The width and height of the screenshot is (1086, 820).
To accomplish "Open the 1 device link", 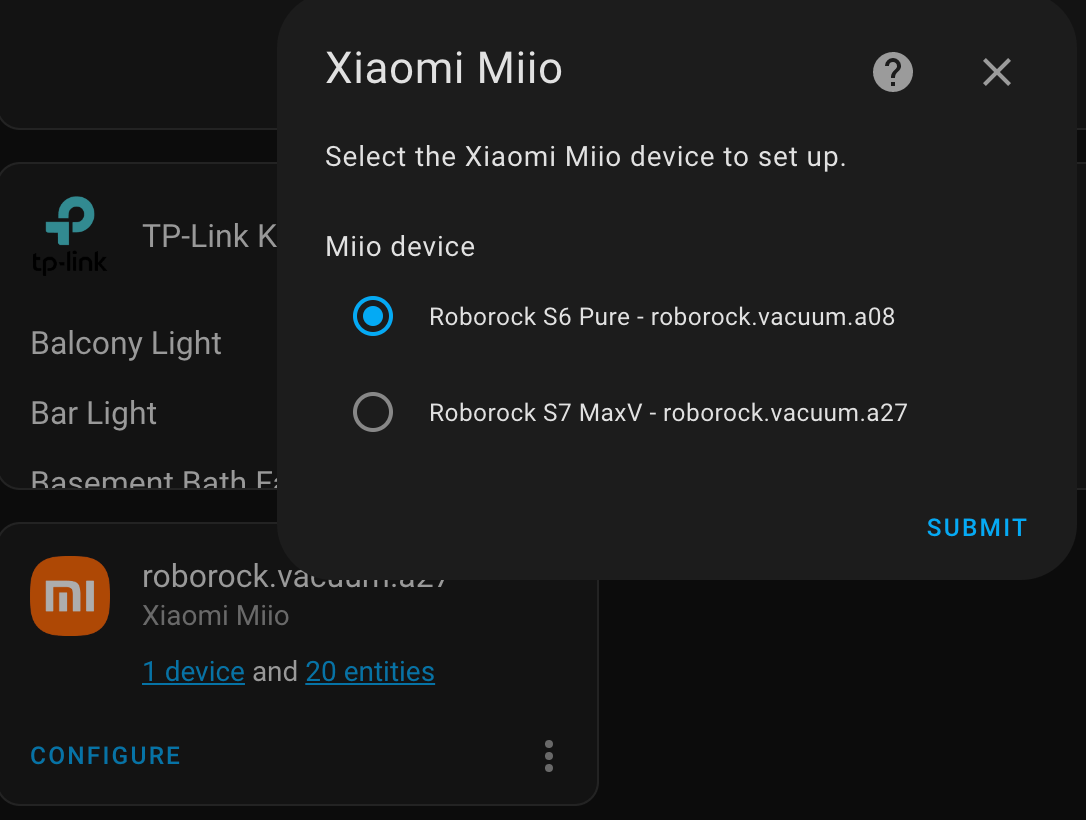I will 193,671.
